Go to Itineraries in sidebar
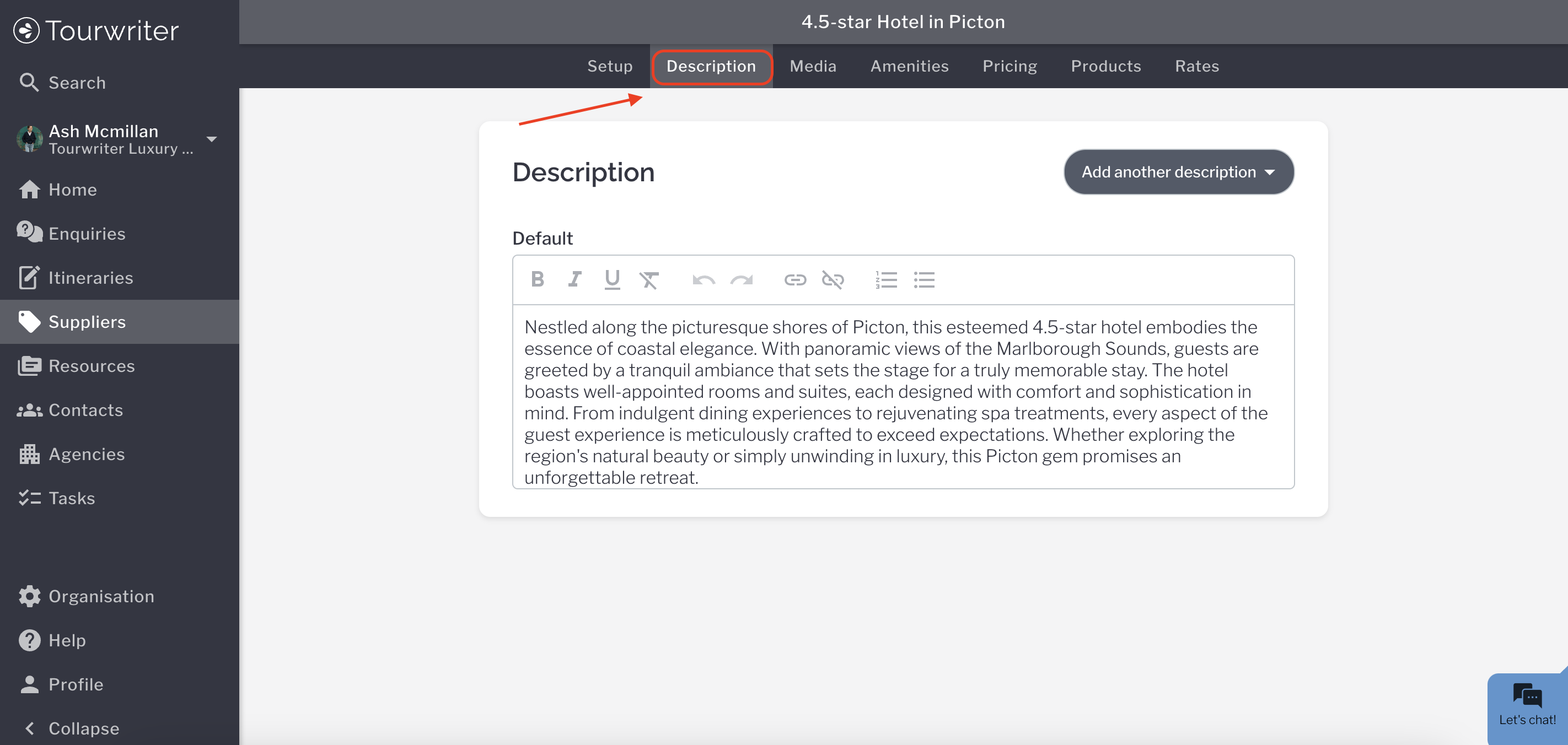 click(x=90, y=277)
